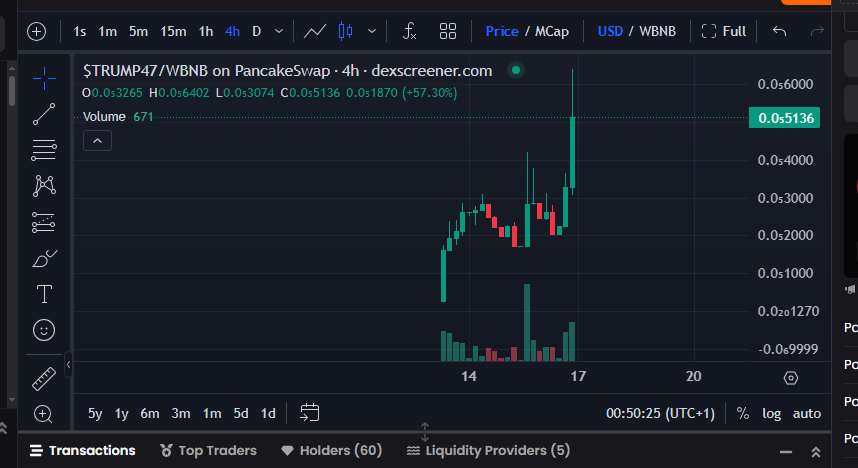Expand chart type dropdown arrow

[372, 31]
